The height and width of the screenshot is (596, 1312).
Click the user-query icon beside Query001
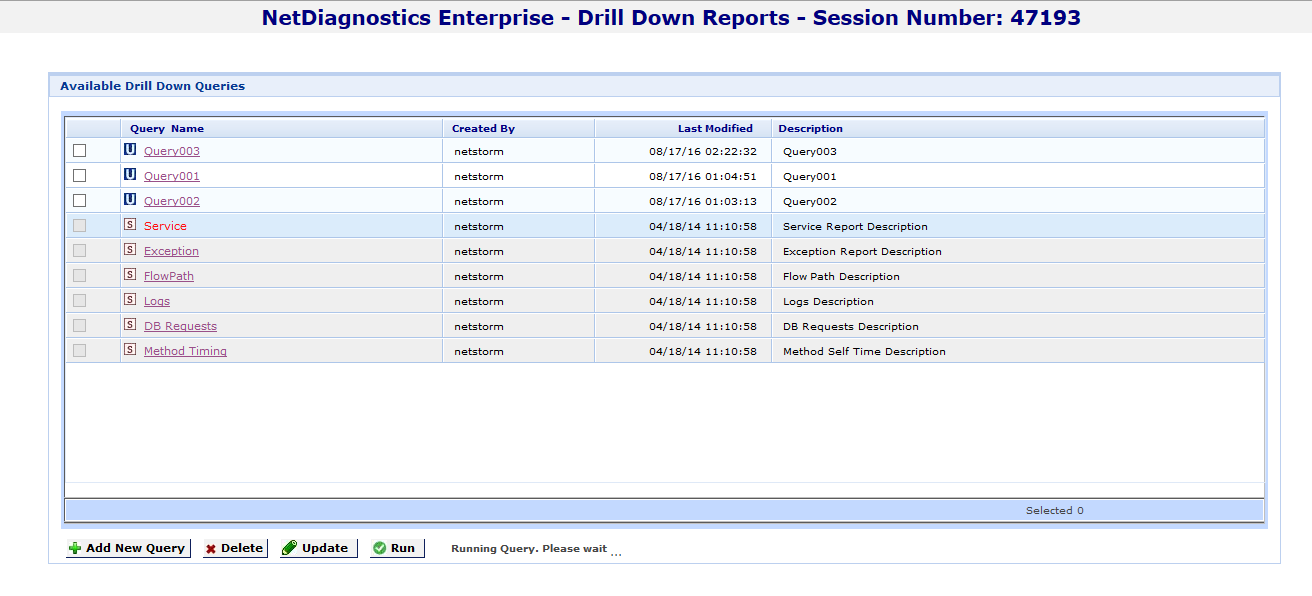[x=130, y=175]
